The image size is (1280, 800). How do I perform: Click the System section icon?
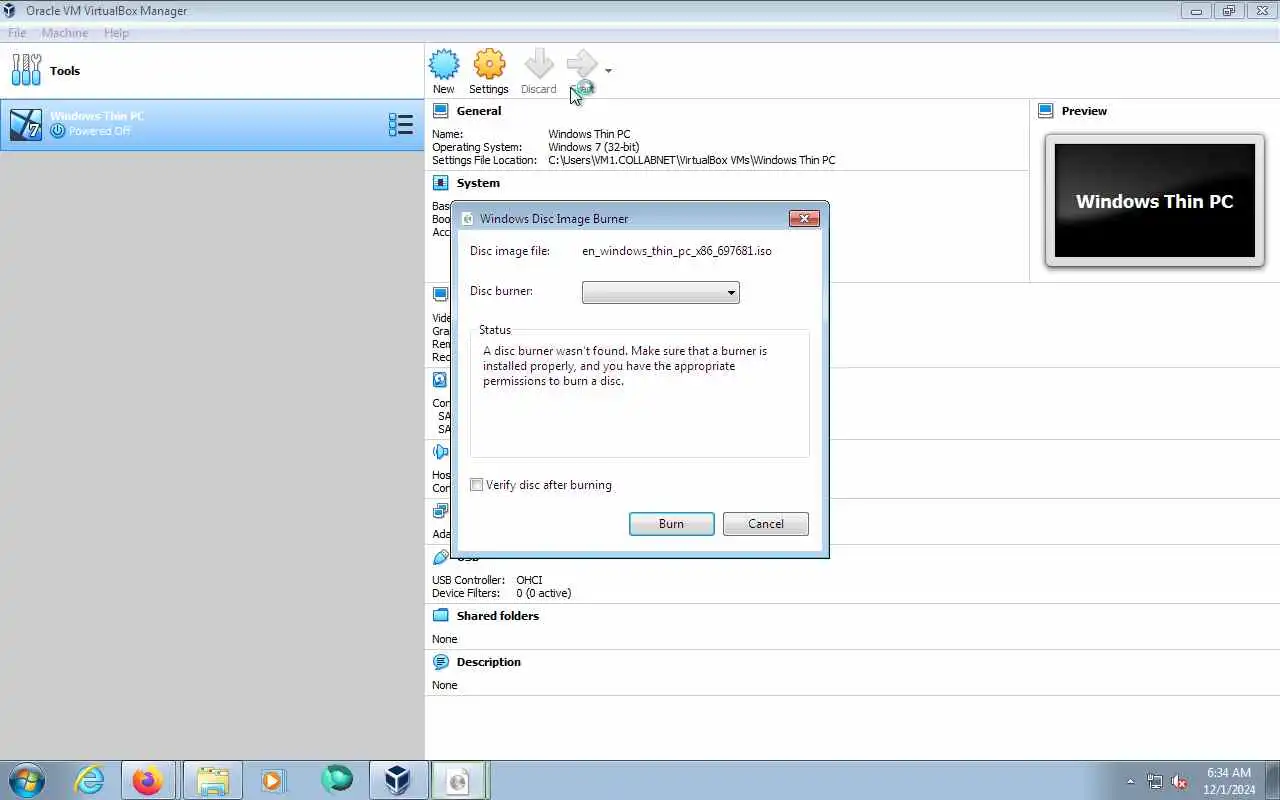pos(440,183)
